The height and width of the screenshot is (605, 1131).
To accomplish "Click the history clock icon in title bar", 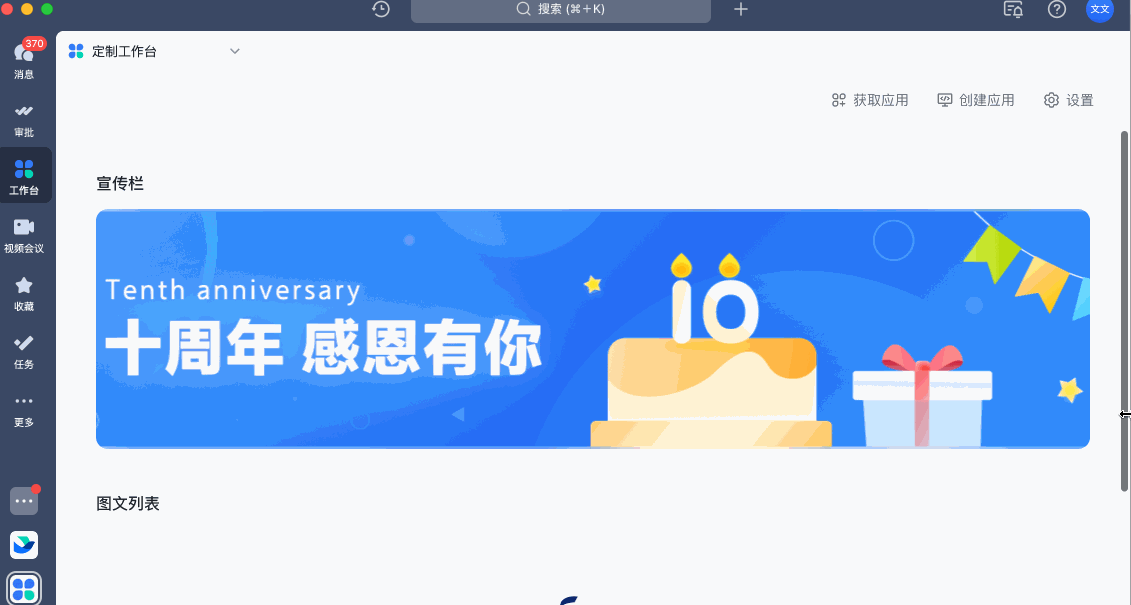I will [x=381, y=9].
